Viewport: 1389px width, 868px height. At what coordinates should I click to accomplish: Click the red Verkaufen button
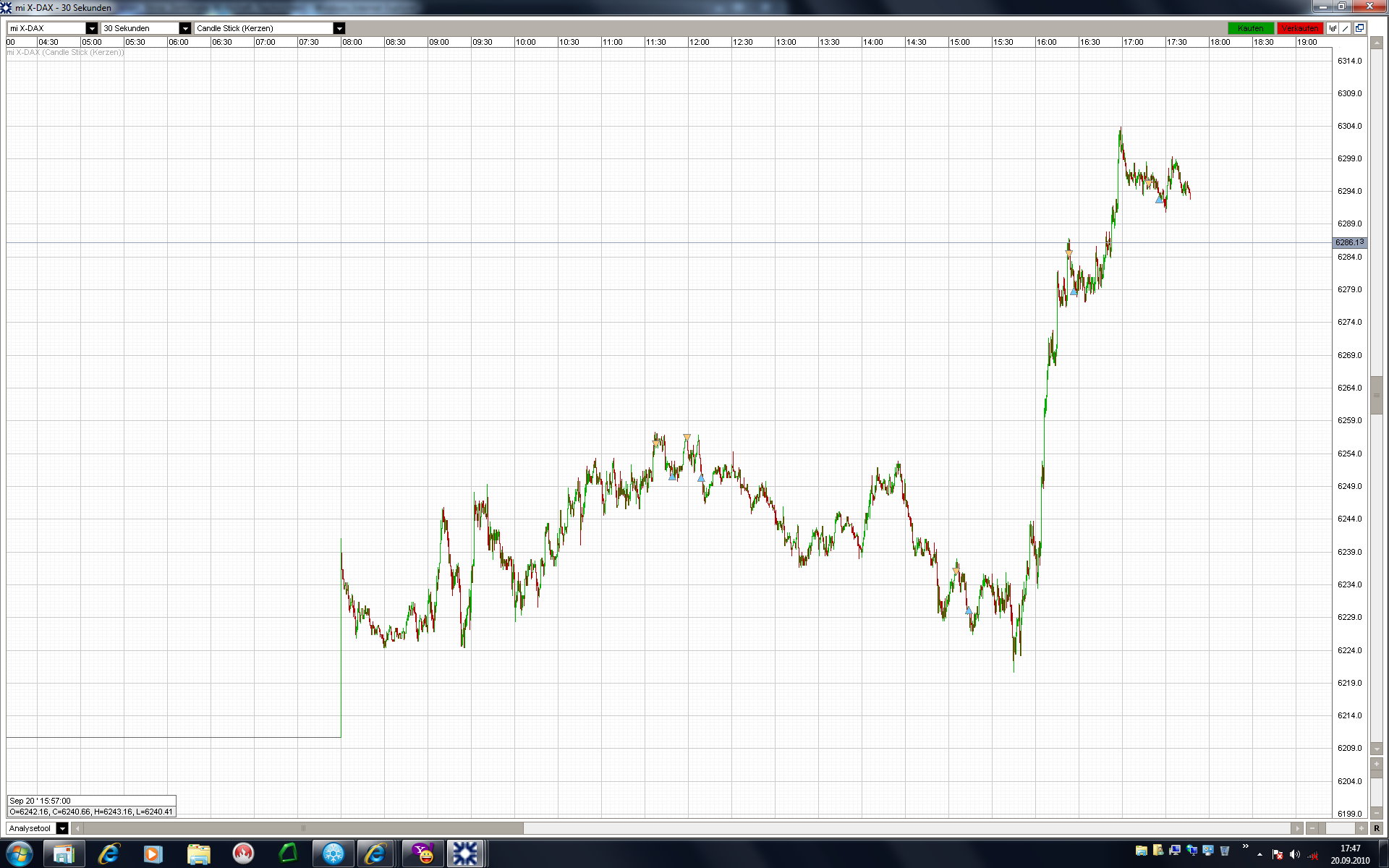point(1299,28)
